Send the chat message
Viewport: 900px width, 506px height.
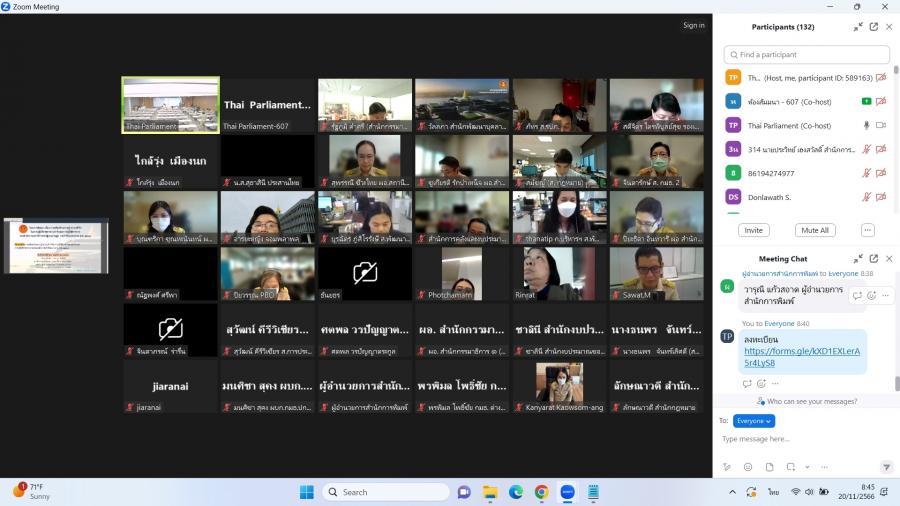pos(885,467)
